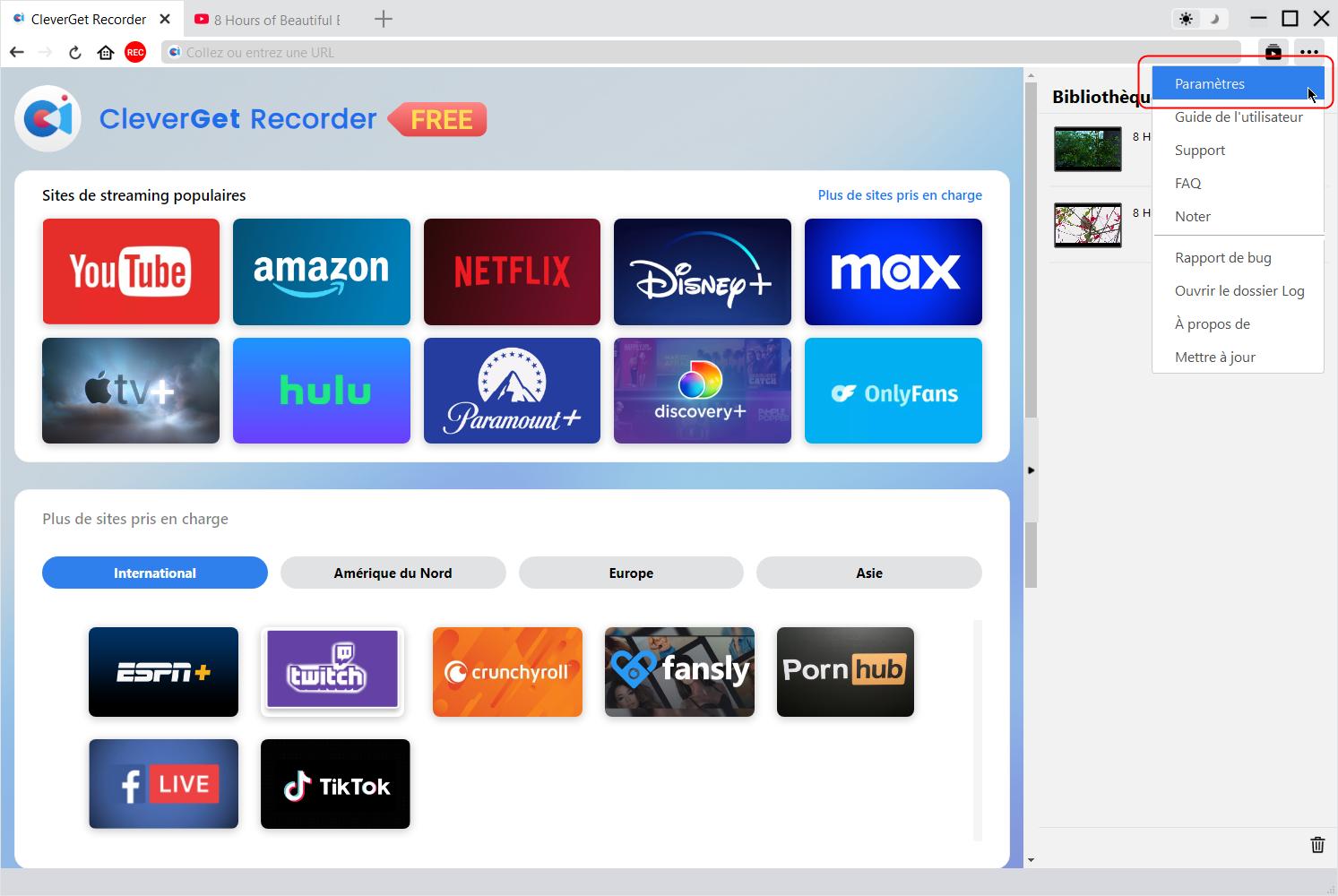The height and width of the screenshot is (896, 1338).
Task: Click the back navigation arrow
Action: pyautogui.click(x=16, y=52)
